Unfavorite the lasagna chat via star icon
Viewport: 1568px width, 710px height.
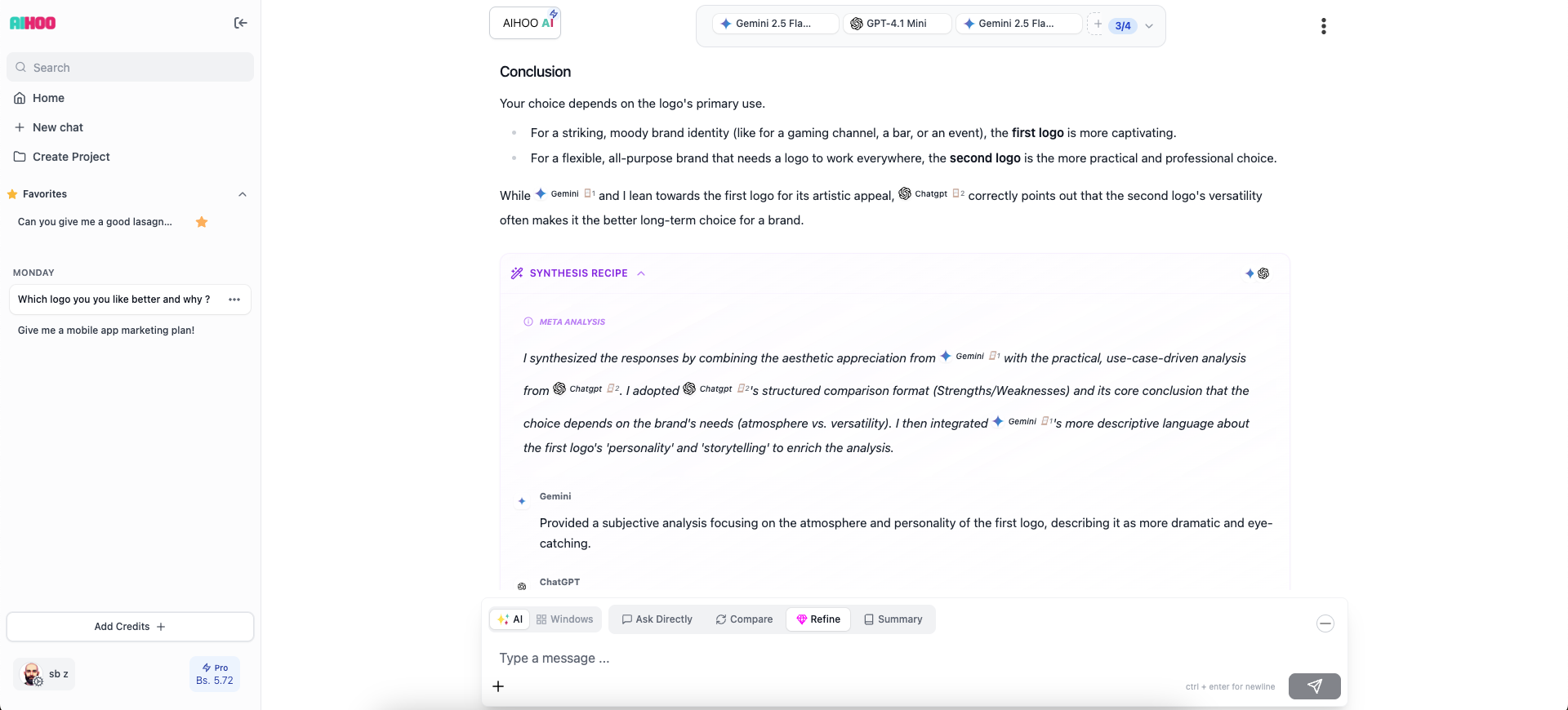click(x=202, y=222)
